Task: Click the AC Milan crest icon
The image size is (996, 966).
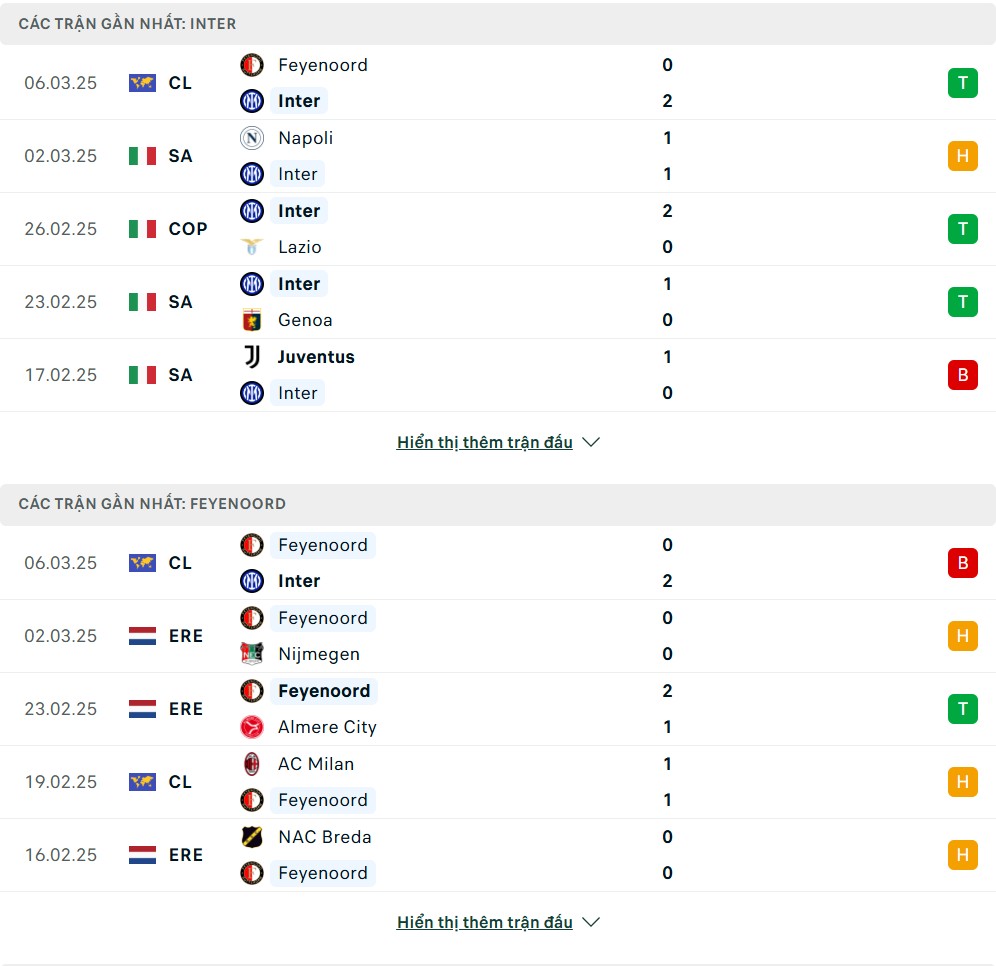Action: click(x=252, y=764)
